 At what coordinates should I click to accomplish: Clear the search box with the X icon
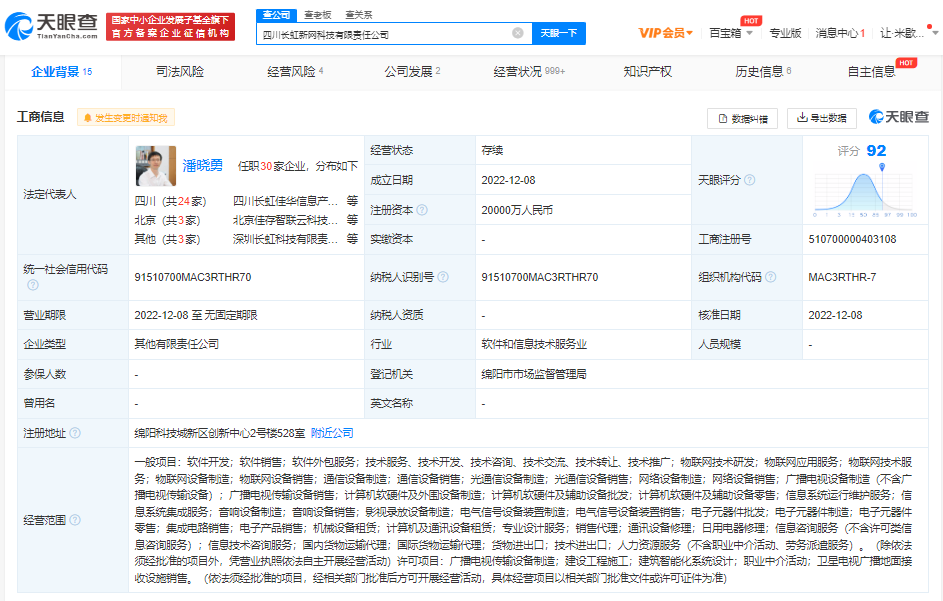(x=518, y=33)
